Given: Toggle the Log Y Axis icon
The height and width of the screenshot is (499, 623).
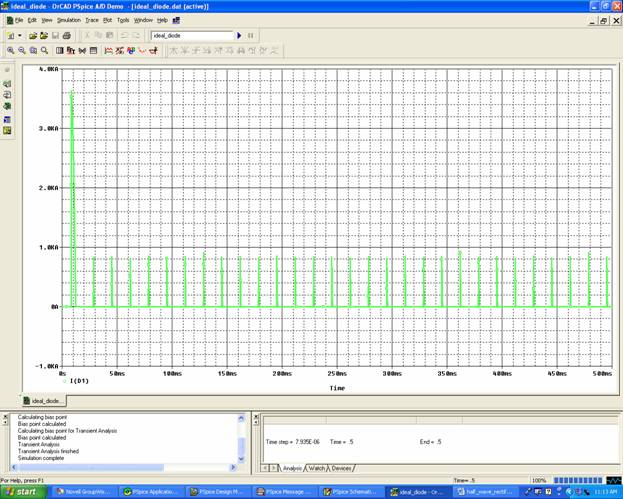Looking at the screenshot, I should point(93,50).
